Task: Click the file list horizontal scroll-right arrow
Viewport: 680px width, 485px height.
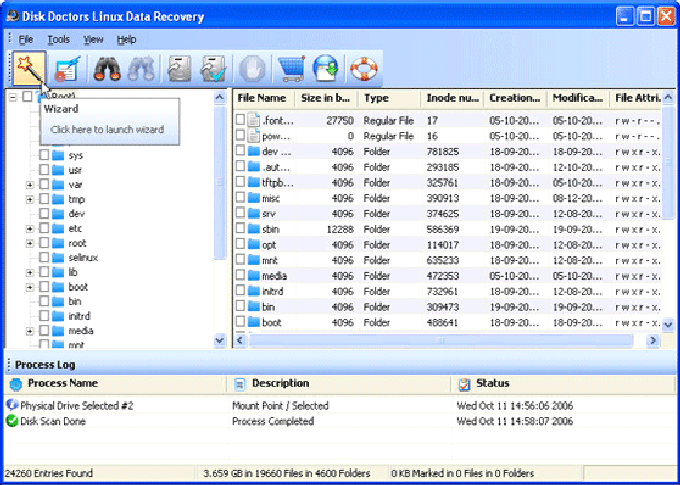Action: click(653, 341)
